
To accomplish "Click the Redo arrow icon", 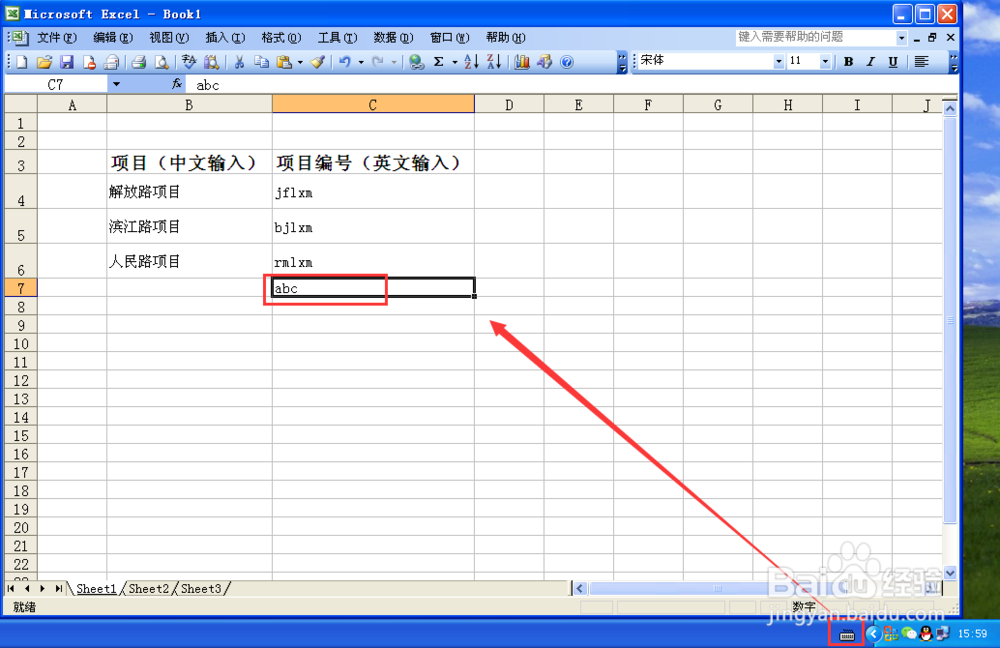I will click(x=378, y=62).
